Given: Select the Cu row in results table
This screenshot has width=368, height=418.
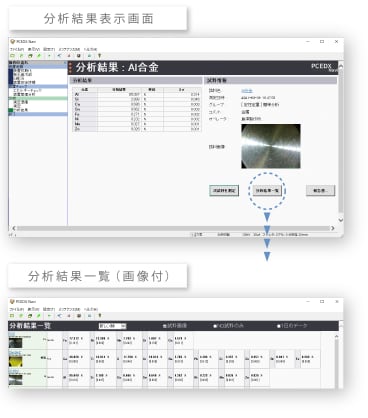Looking at the screenshot, I should (x=137, y=104).
